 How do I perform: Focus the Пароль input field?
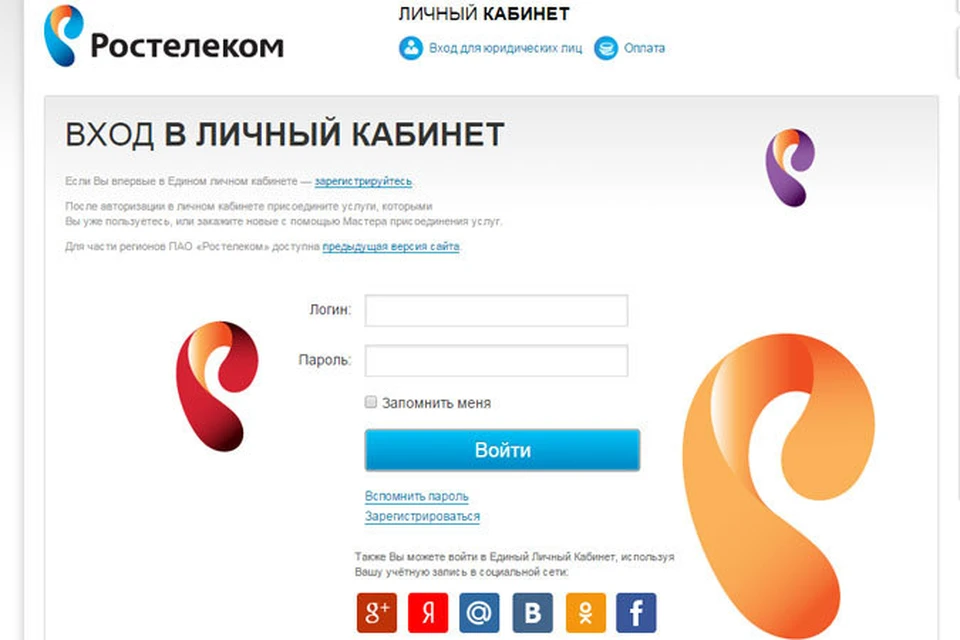(x=497, y=361)
